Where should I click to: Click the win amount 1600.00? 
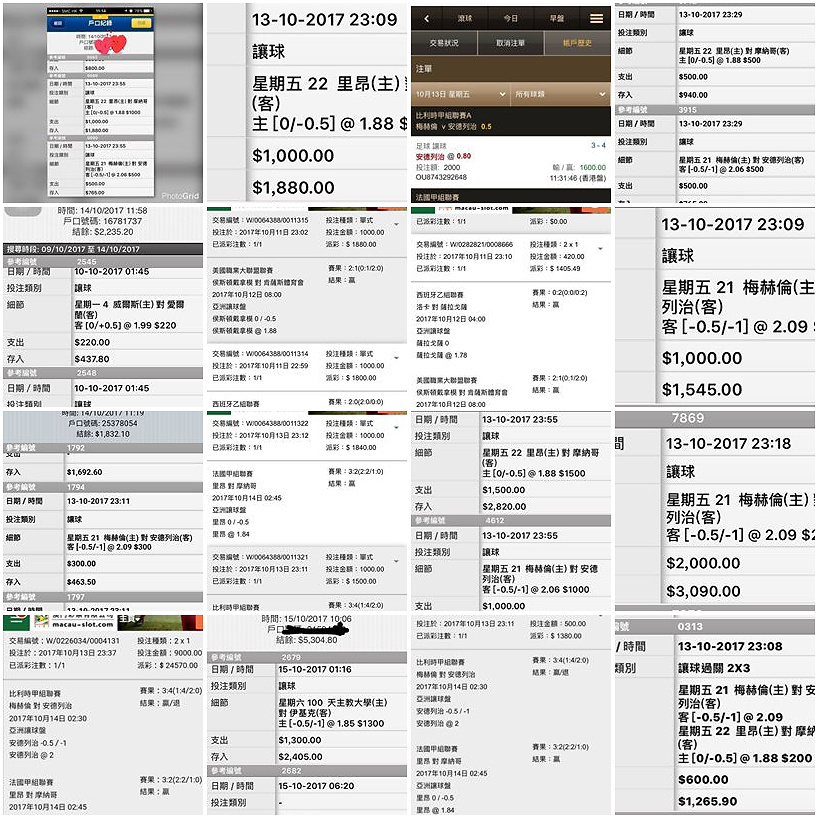[x=593, y=167]
